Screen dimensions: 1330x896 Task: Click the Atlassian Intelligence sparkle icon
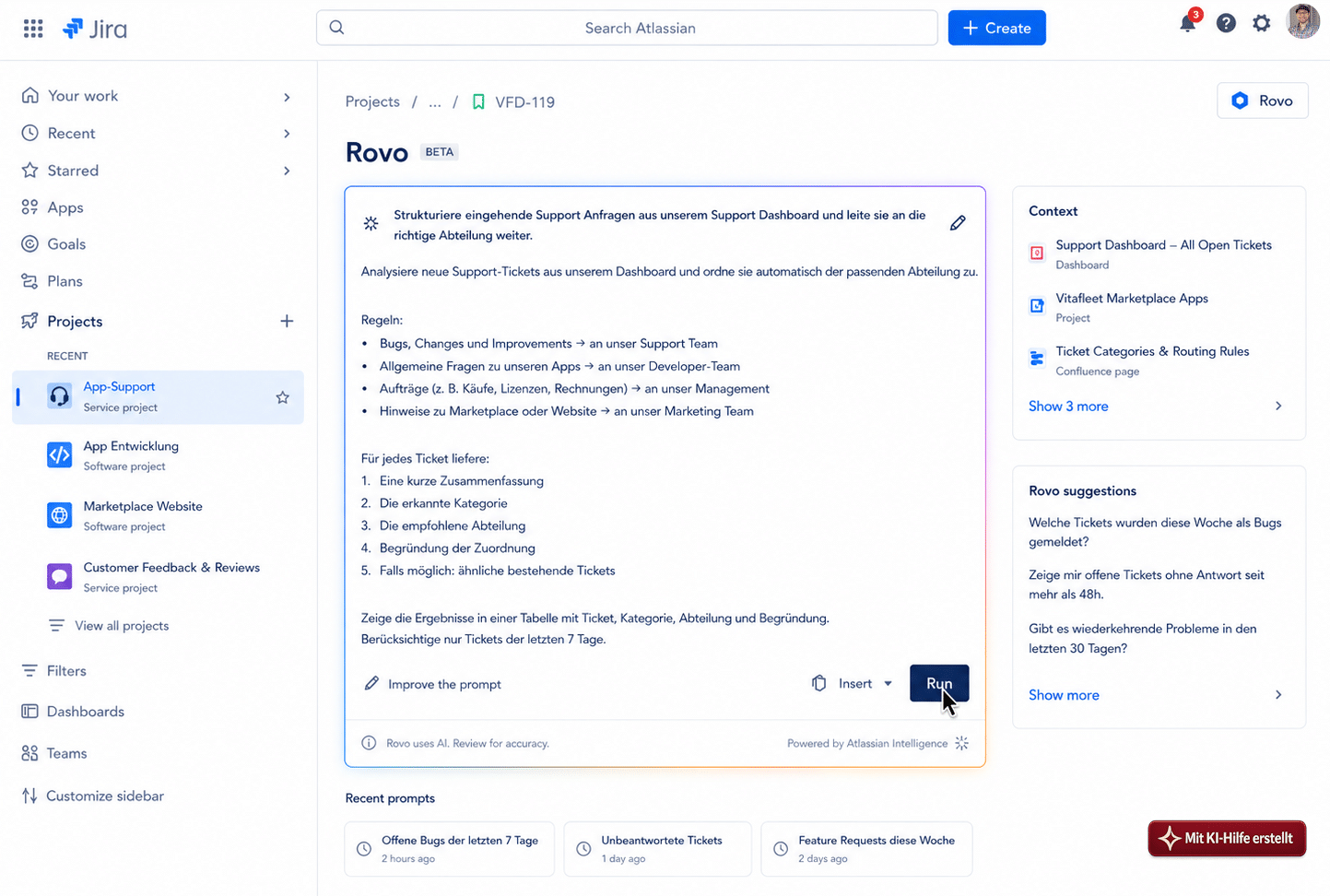coord(961,743)
